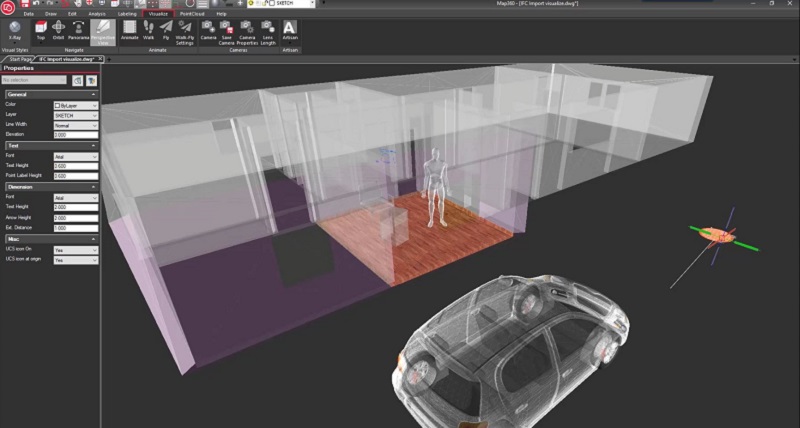Start the Animate tool
The image size is (800, 428).
(130, 32)
